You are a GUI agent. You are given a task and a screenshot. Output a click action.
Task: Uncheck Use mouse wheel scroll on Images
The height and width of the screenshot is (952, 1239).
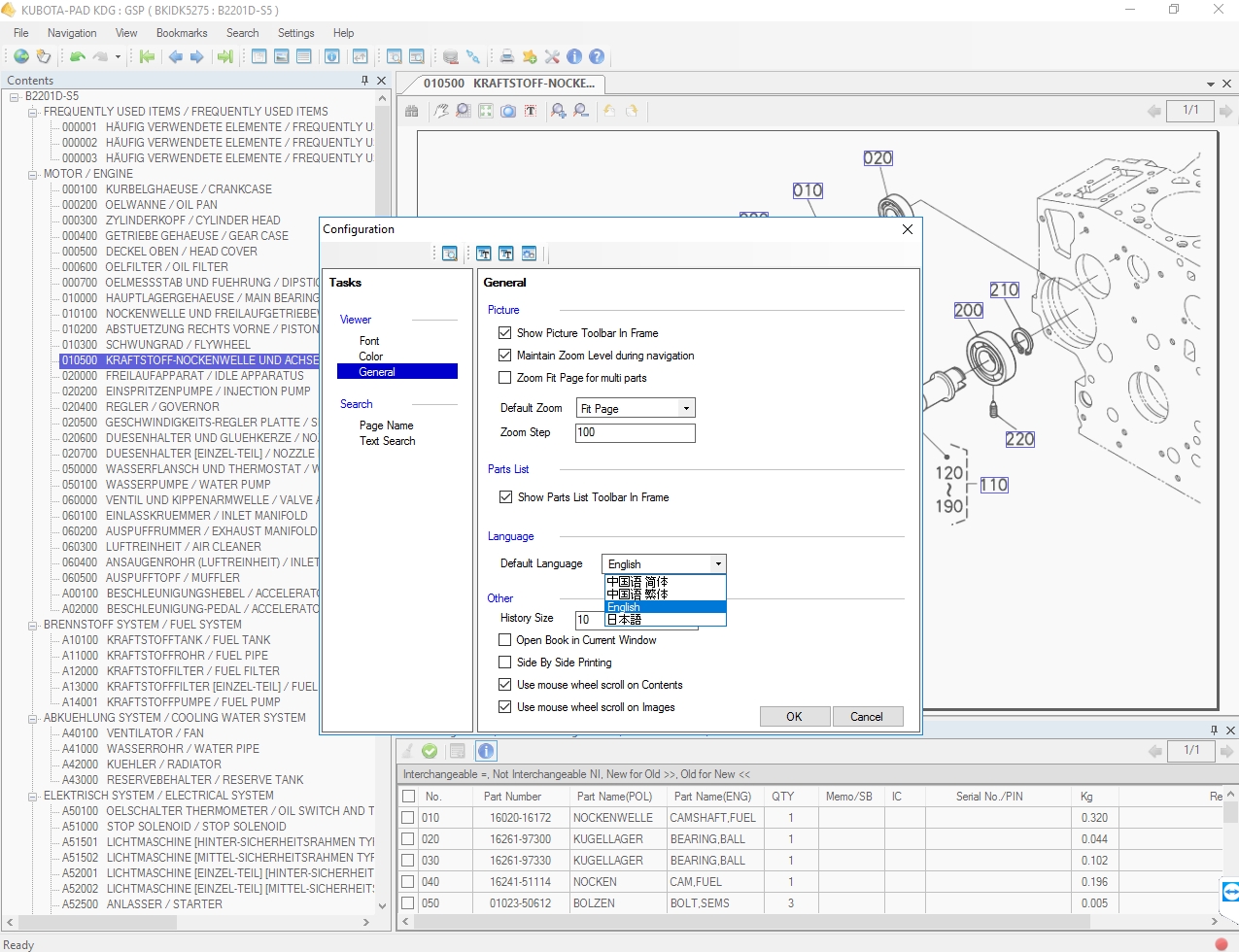pyautogui.click(x=504, y=707)
